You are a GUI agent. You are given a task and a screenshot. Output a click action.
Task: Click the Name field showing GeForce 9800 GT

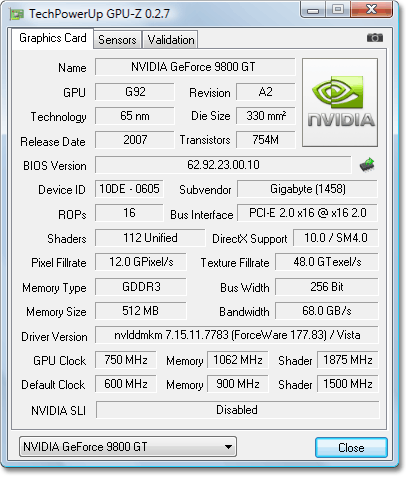coord(195,67)
